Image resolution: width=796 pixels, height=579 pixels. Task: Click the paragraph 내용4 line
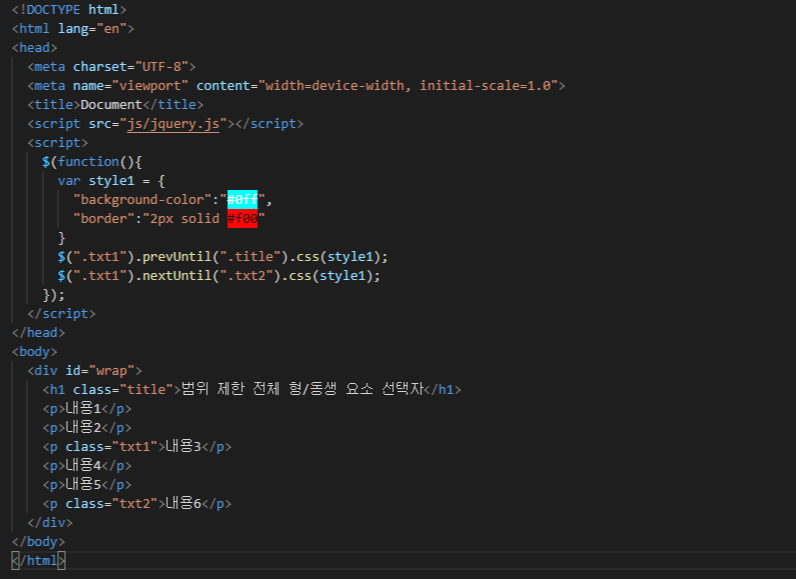click(x=87, y=466)
